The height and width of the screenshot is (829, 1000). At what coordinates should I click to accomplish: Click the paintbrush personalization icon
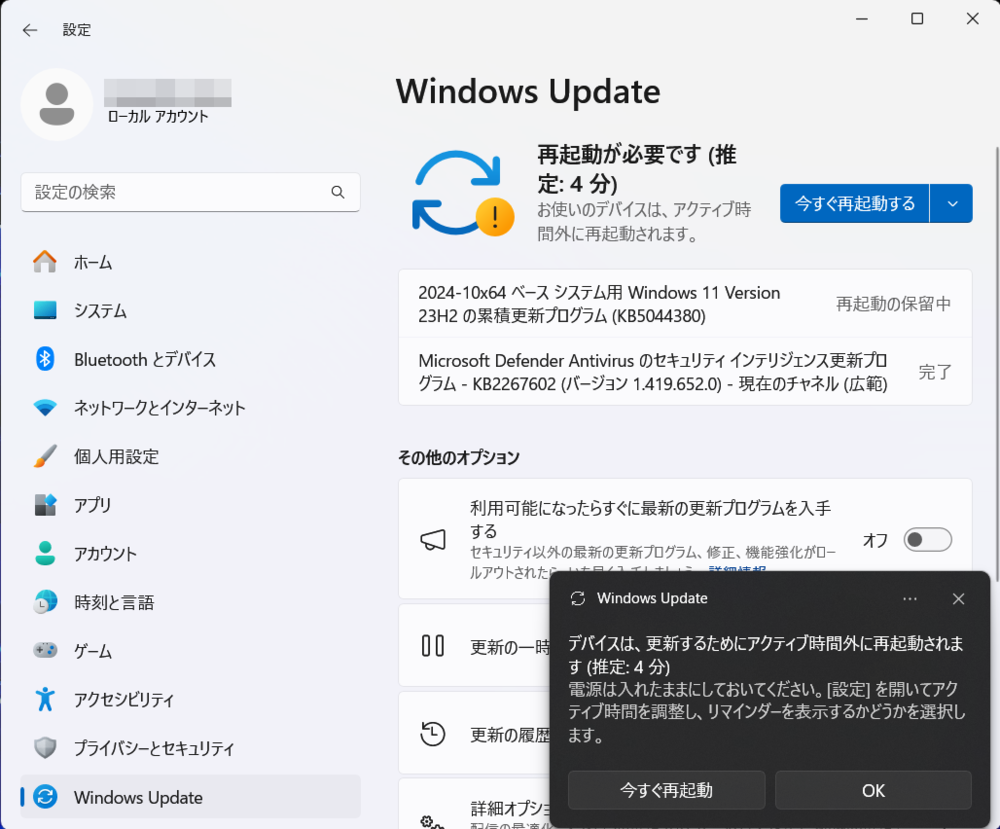pos(45,456)
